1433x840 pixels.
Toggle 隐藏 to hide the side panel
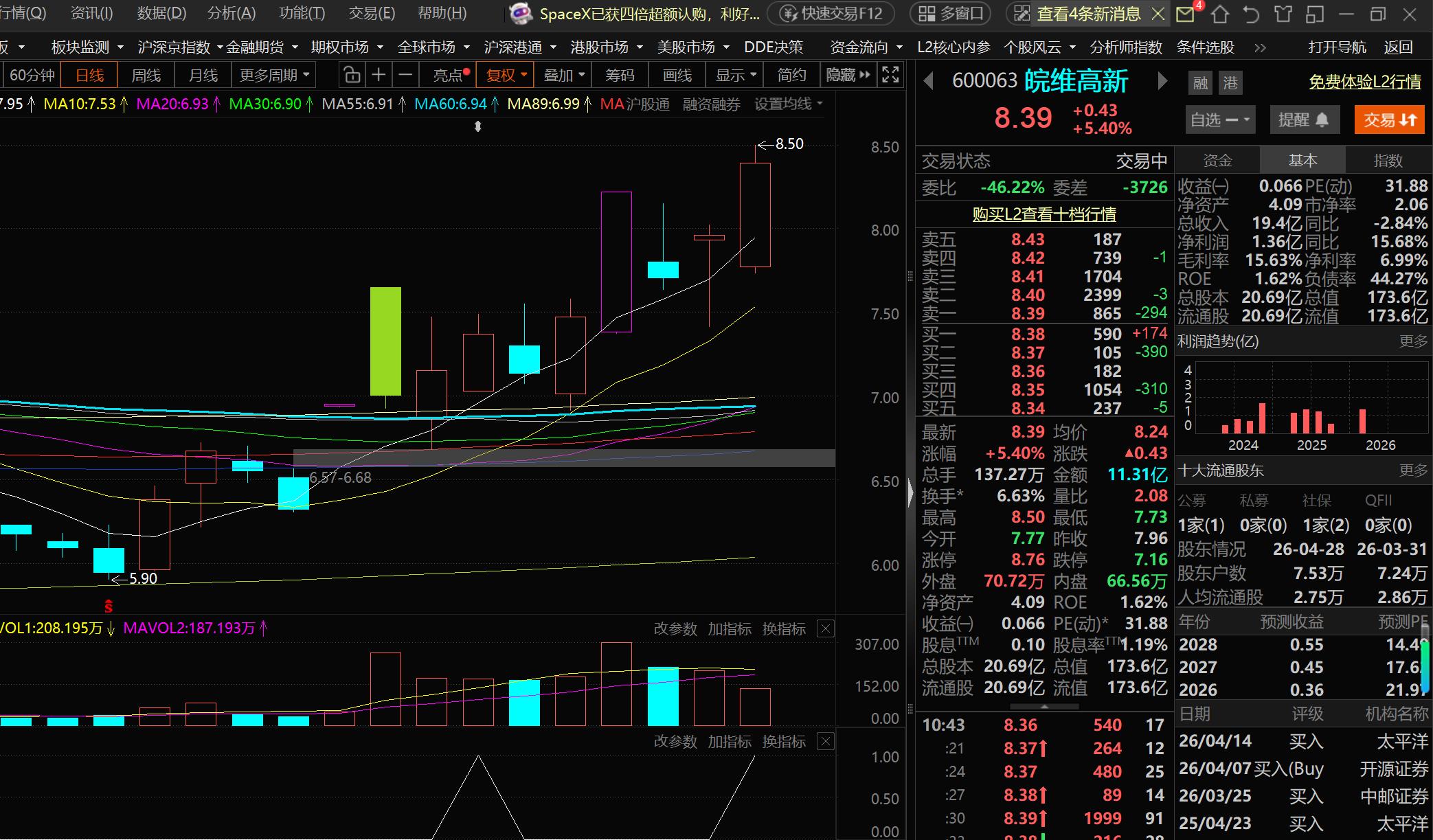click(x=848, y=75)
